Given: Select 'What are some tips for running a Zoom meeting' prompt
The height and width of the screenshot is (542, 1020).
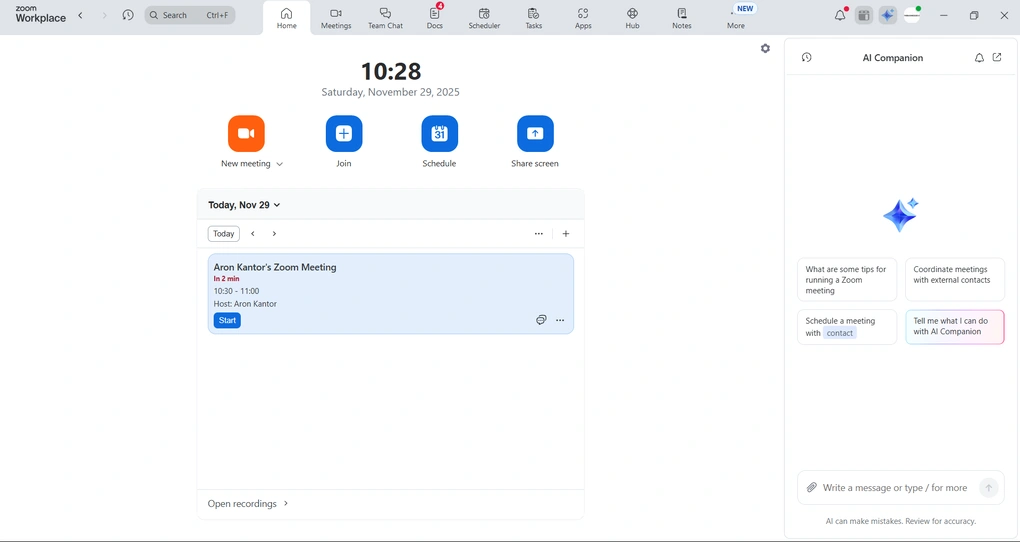Looking at the screenshot, I should pos(847,280).
